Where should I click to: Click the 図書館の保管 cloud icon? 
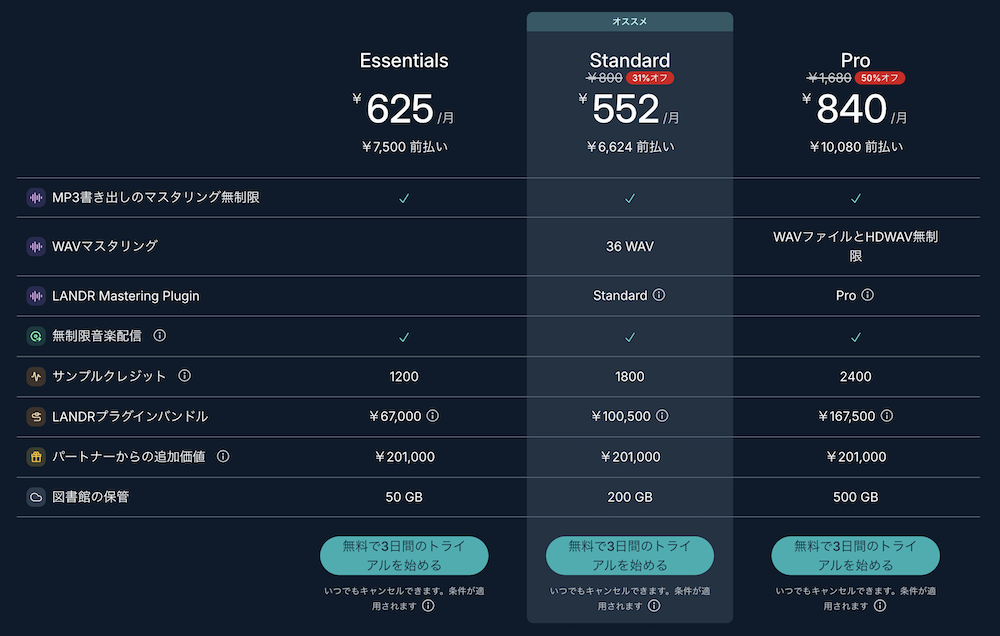coord(36,497)
